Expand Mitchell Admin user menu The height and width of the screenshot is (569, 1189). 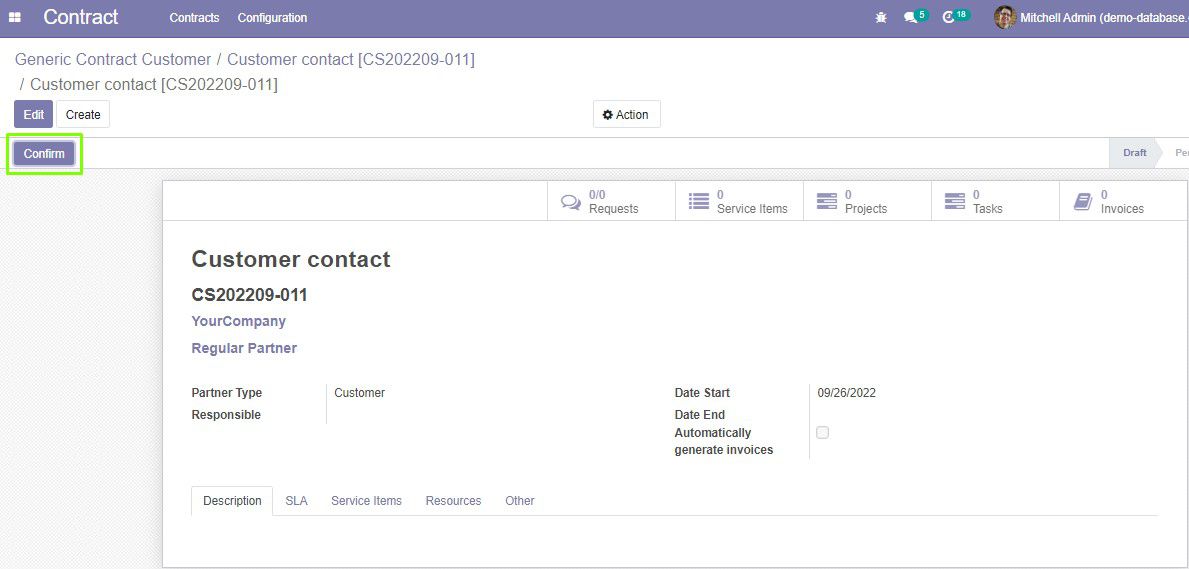point(1091,17)
